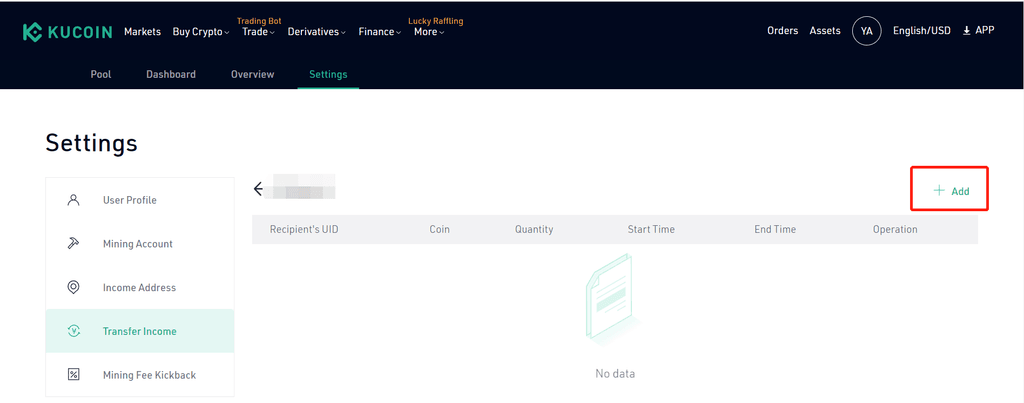The width and height of the screenshot is (1024, 403).
Task: Expand the Finance menu
Action: click(380, 31)
